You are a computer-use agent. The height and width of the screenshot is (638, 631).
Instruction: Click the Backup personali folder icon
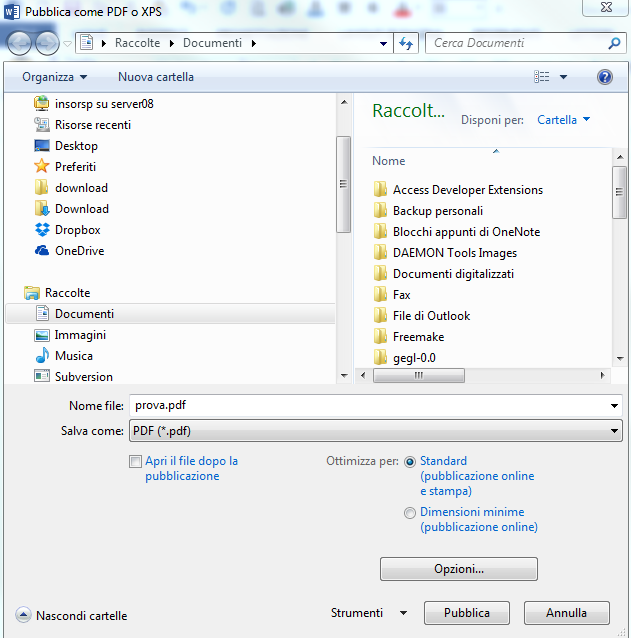click(x=380, y=211)
